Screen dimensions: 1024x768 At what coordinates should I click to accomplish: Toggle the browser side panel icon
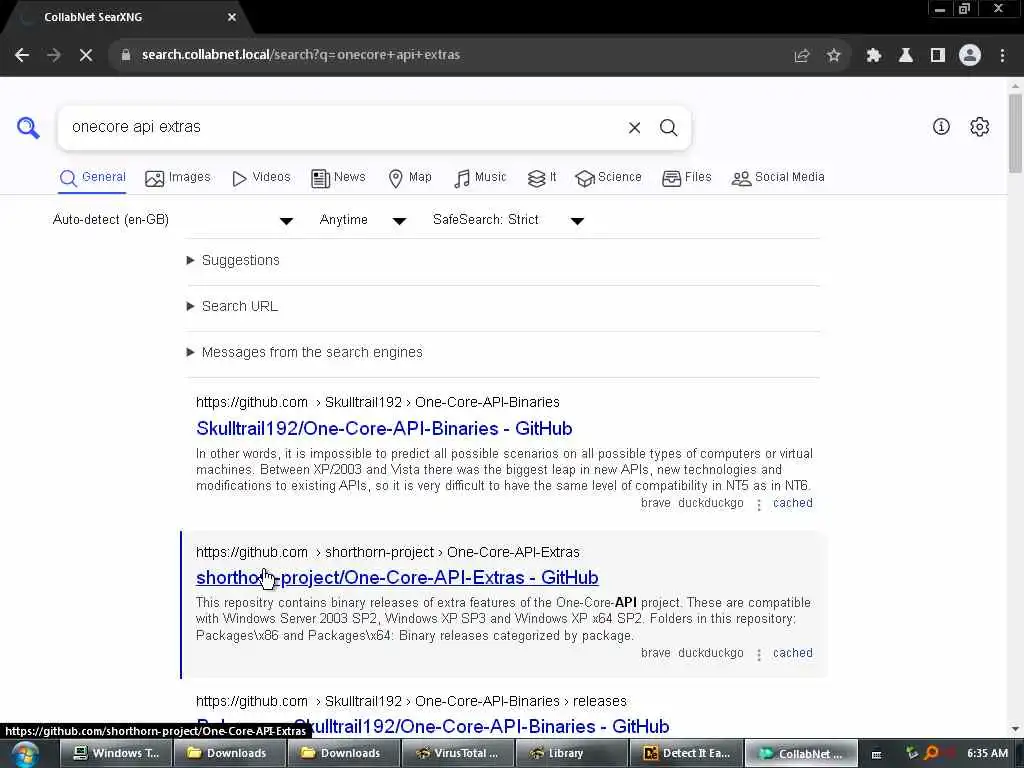pyautogui.click(x=938, y=56)
